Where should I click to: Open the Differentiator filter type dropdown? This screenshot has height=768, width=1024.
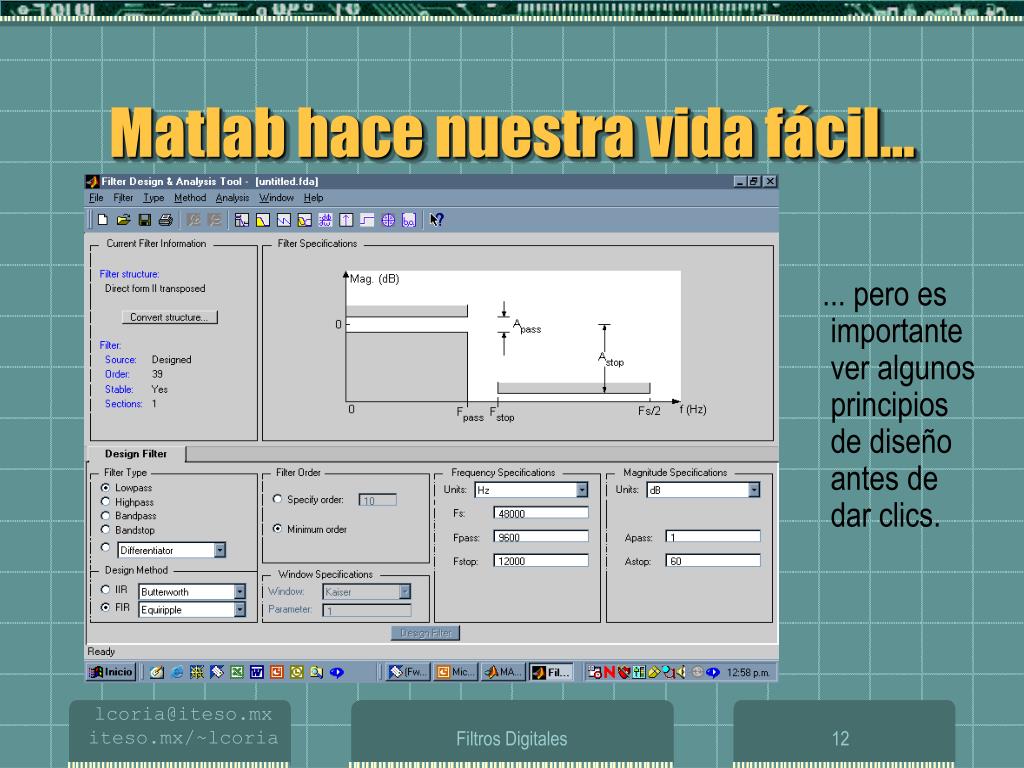[220, 550]
